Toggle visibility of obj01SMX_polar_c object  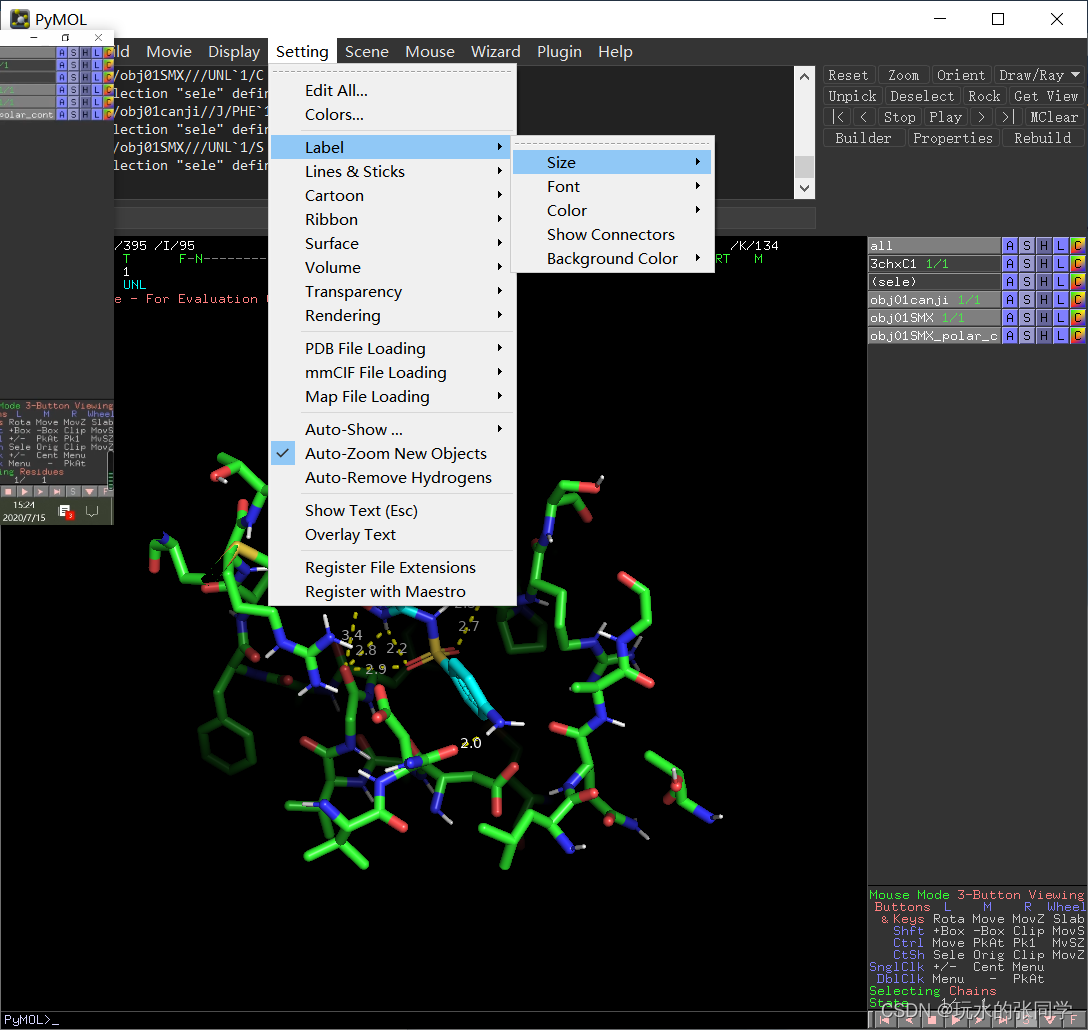934,336
